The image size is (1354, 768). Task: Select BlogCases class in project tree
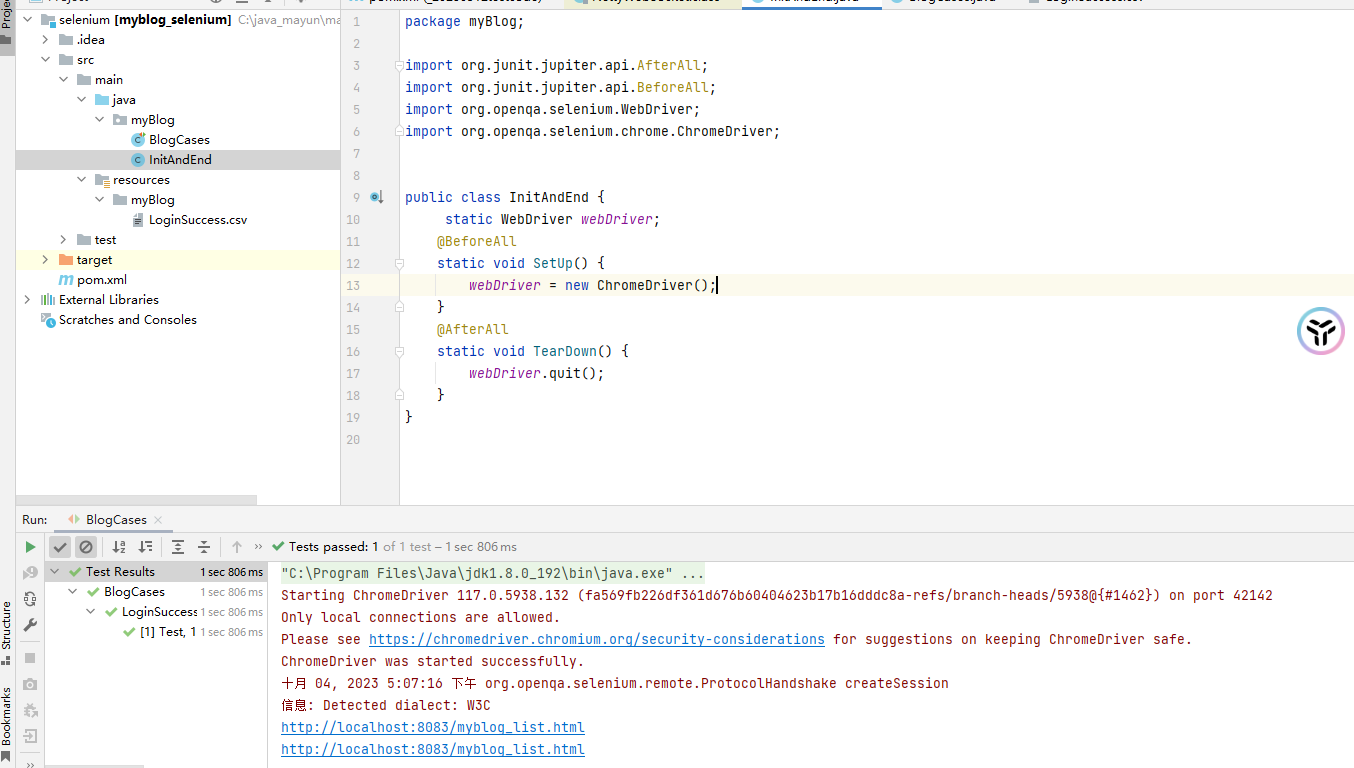click(x=178, y=140)
